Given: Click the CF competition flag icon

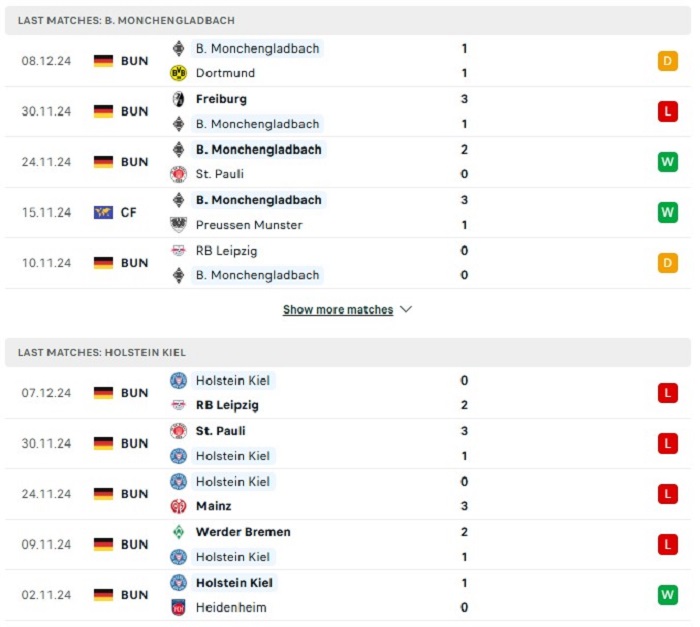Looking at the screenshot, I should tap(103, 213).
